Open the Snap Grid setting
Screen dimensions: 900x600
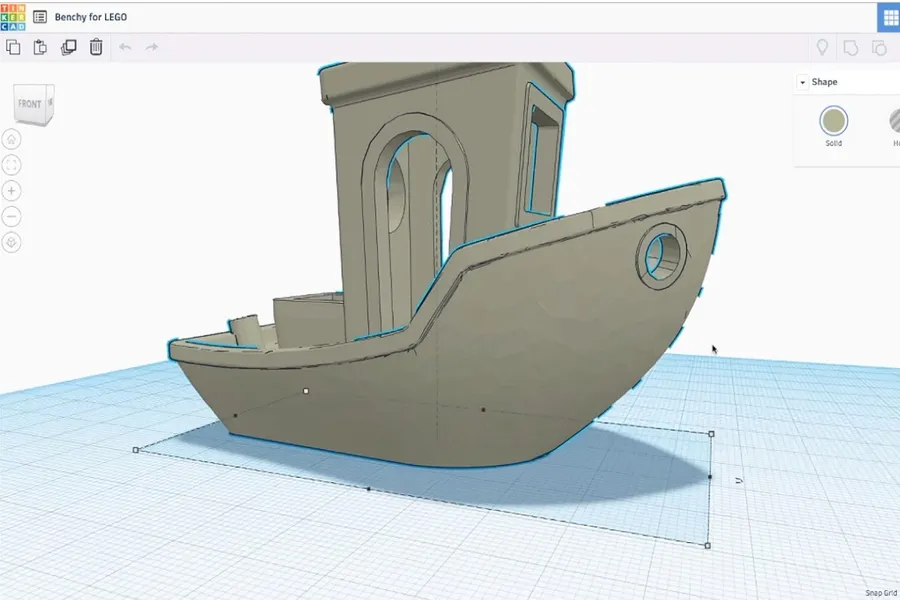click(882, 593)
